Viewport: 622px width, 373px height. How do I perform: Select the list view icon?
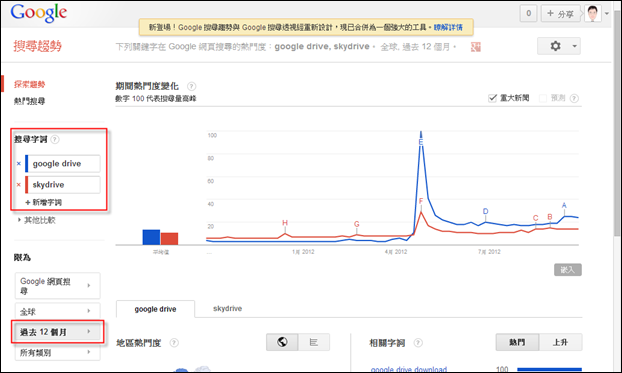[x=314, y=342]
